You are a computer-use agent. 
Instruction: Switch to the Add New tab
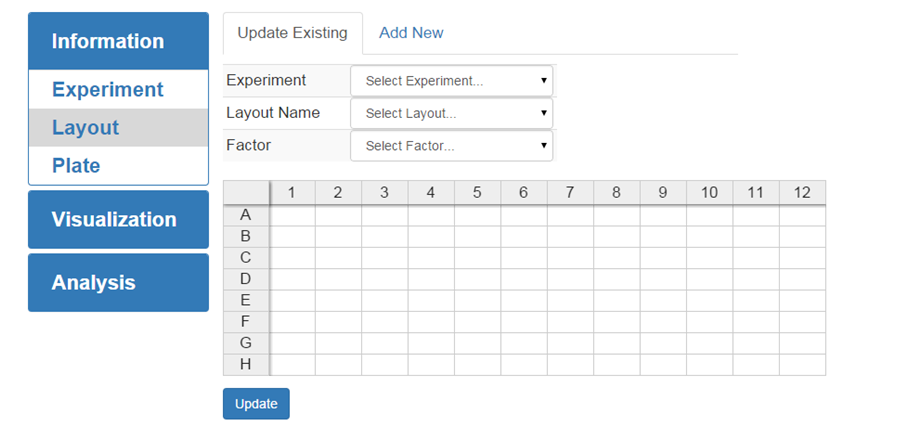411,33
